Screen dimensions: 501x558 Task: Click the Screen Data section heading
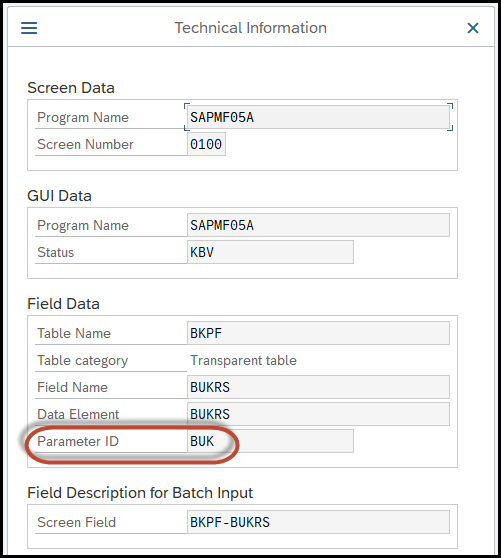point(71,88)
